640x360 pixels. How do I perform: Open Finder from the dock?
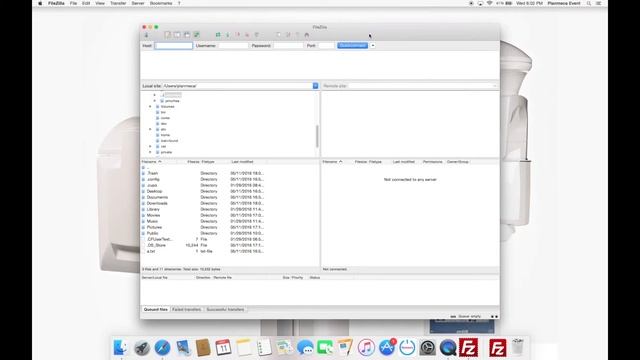point(121,347)
